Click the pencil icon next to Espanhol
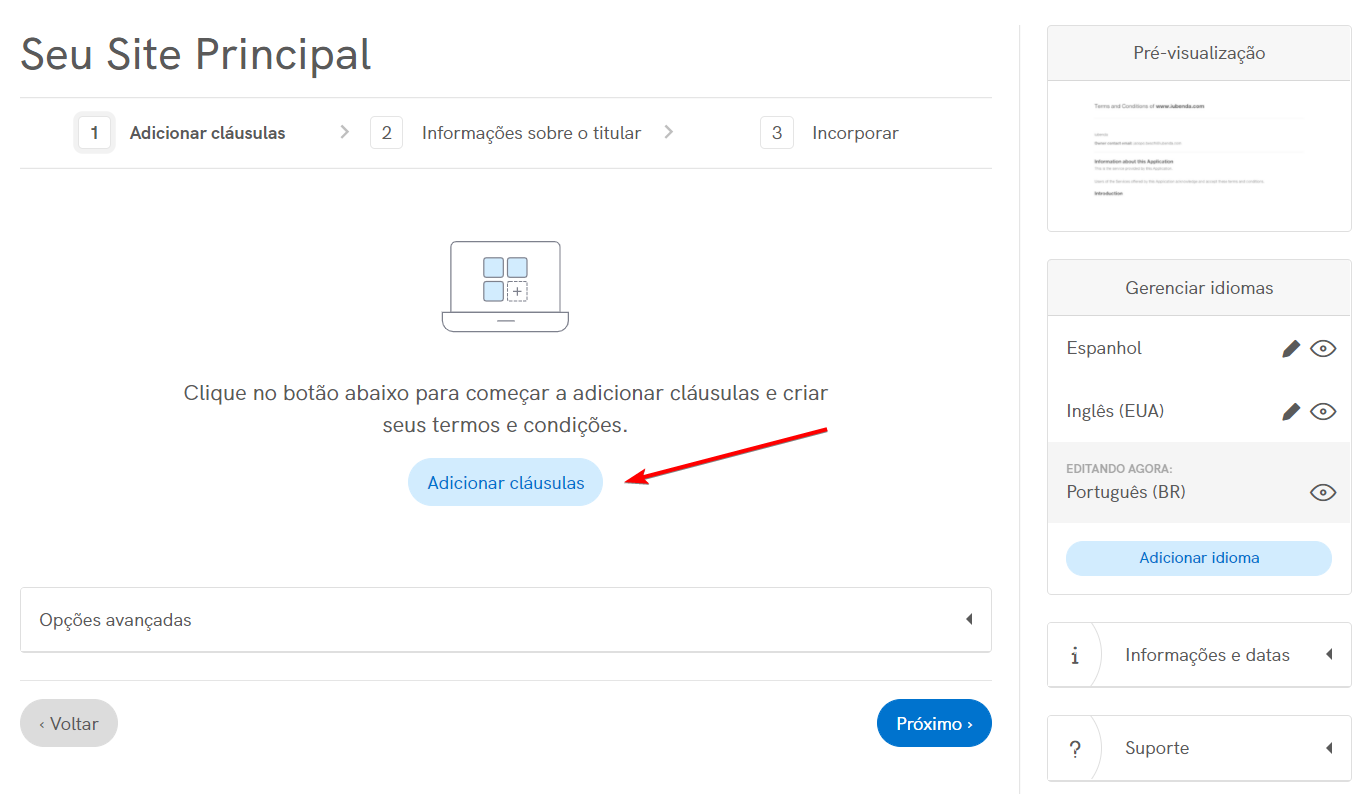1371x794 pixels. [x=1291, y=349]
